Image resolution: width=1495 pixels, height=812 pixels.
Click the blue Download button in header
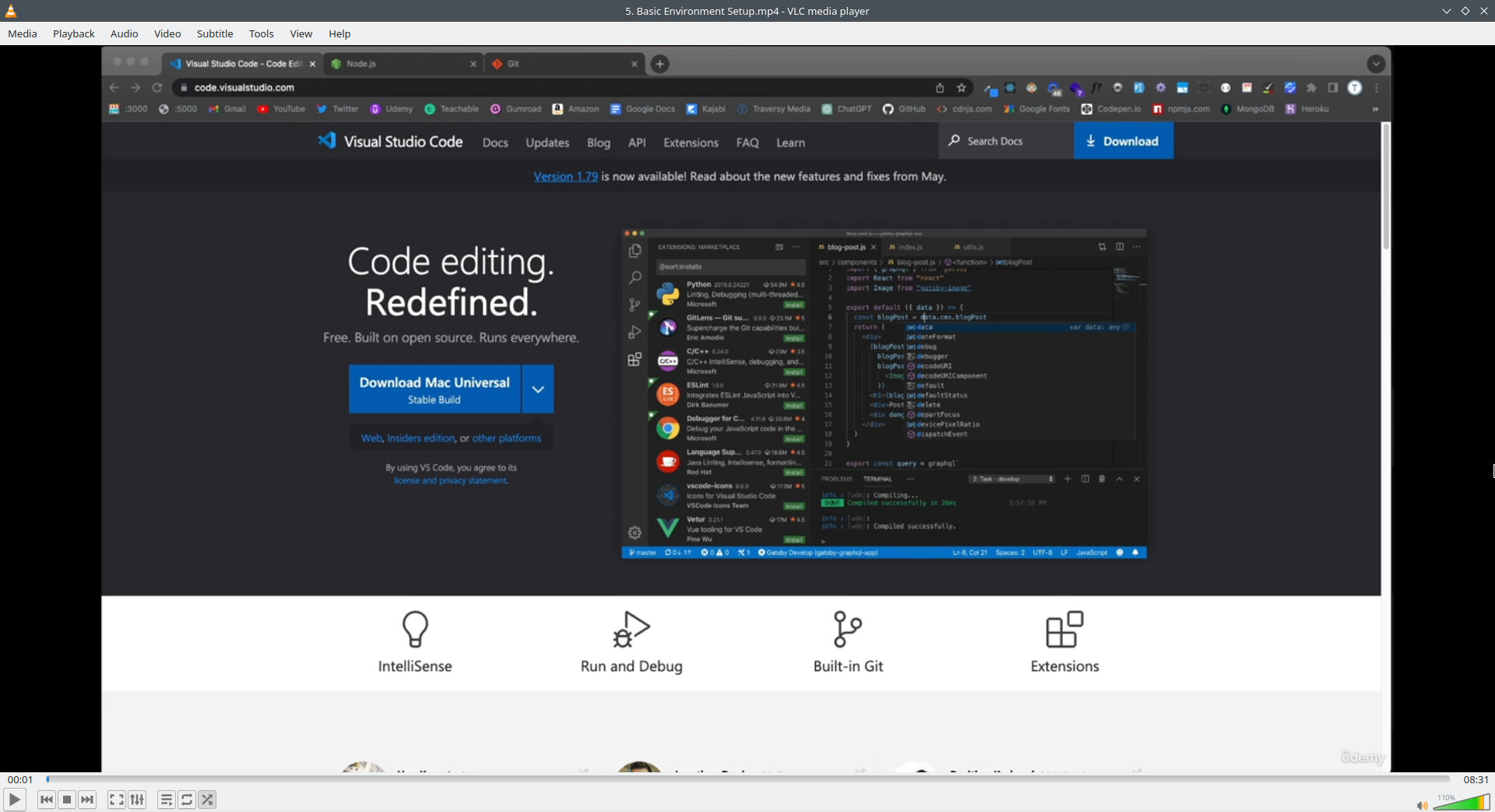coord(1124,141)
